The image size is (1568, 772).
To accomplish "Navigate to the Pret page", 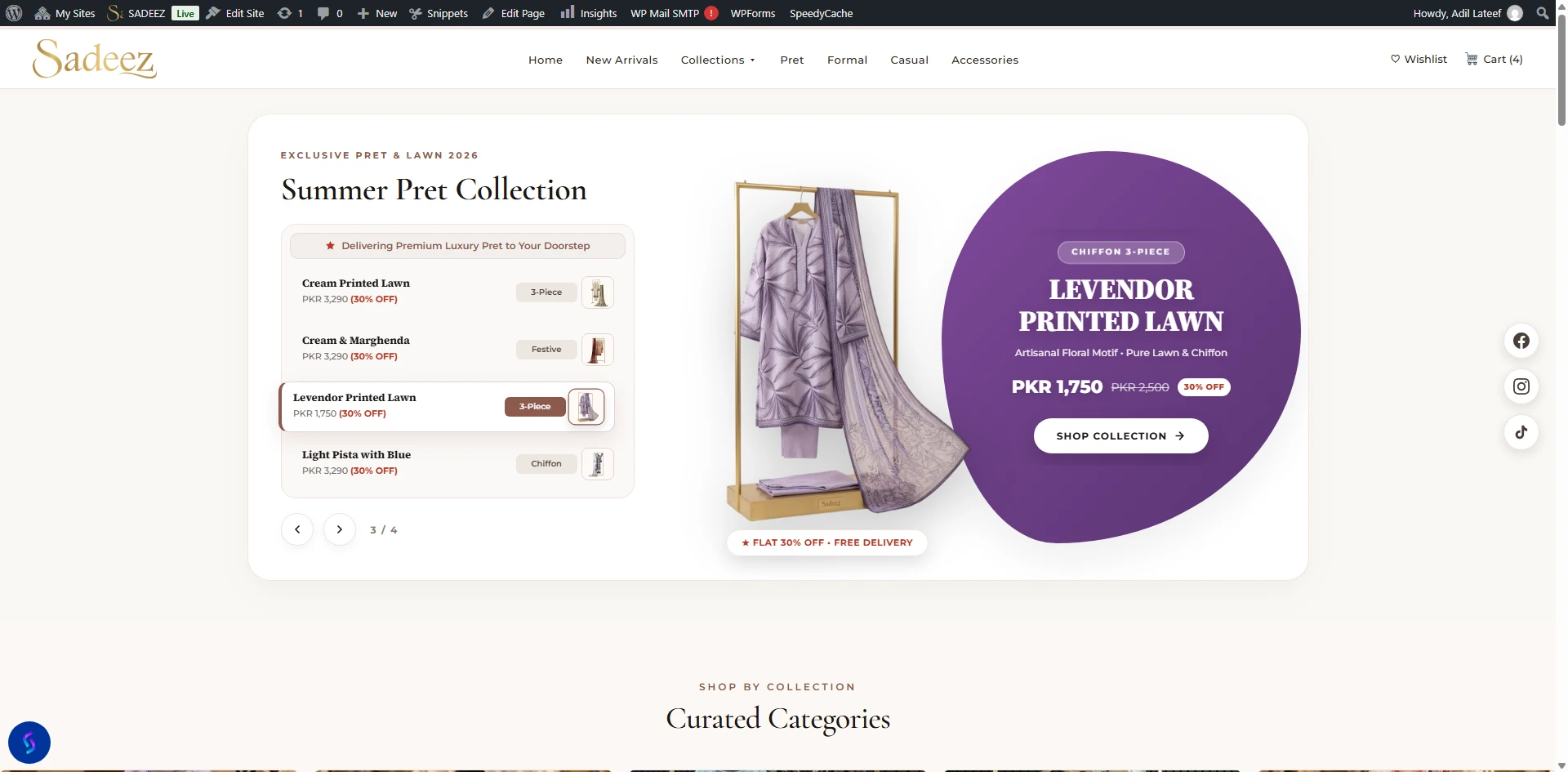I will coord(791,60).
